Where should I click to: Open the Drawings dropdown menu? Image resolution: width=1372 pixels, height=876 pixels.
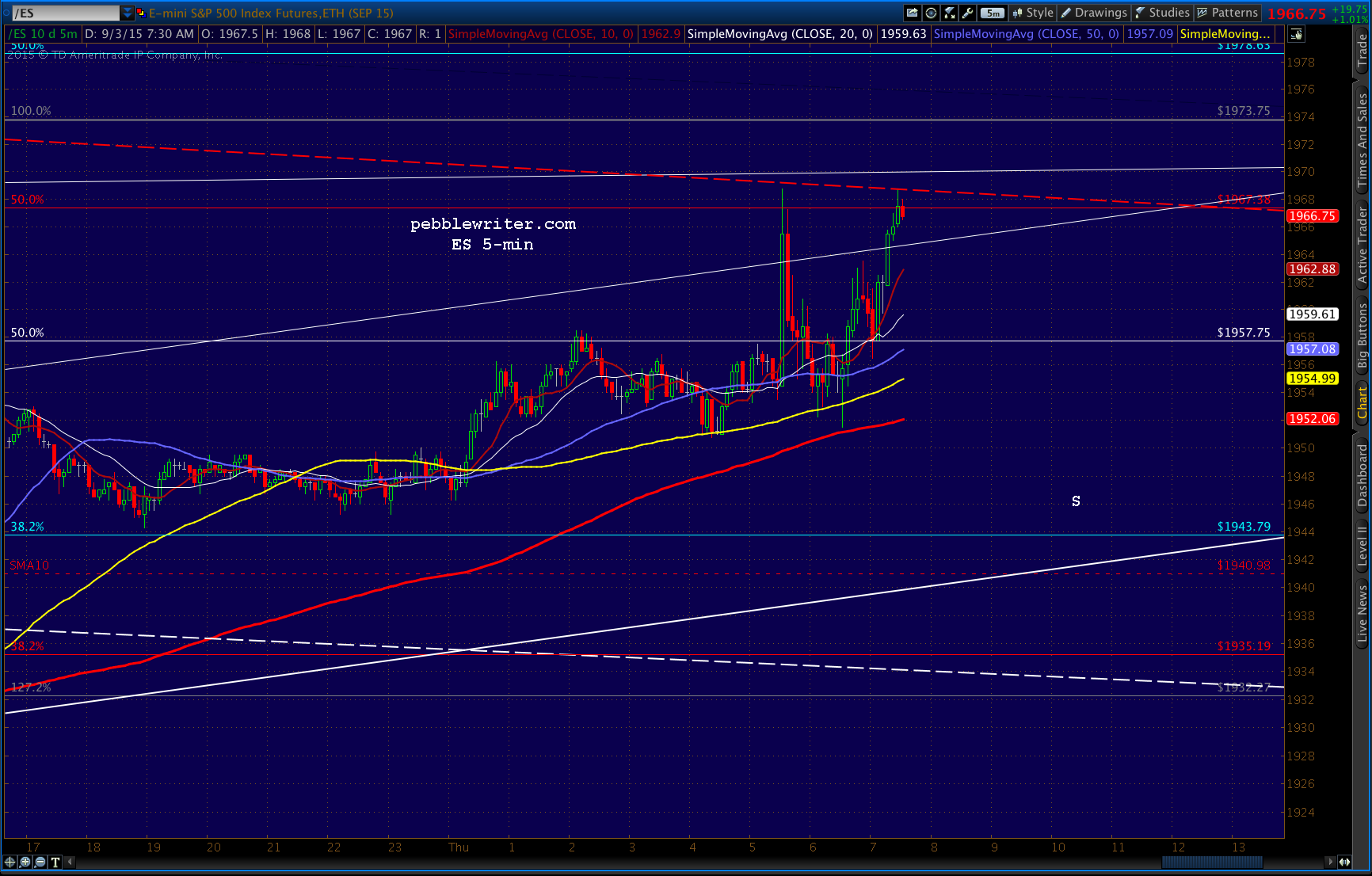coord(1094,13)
